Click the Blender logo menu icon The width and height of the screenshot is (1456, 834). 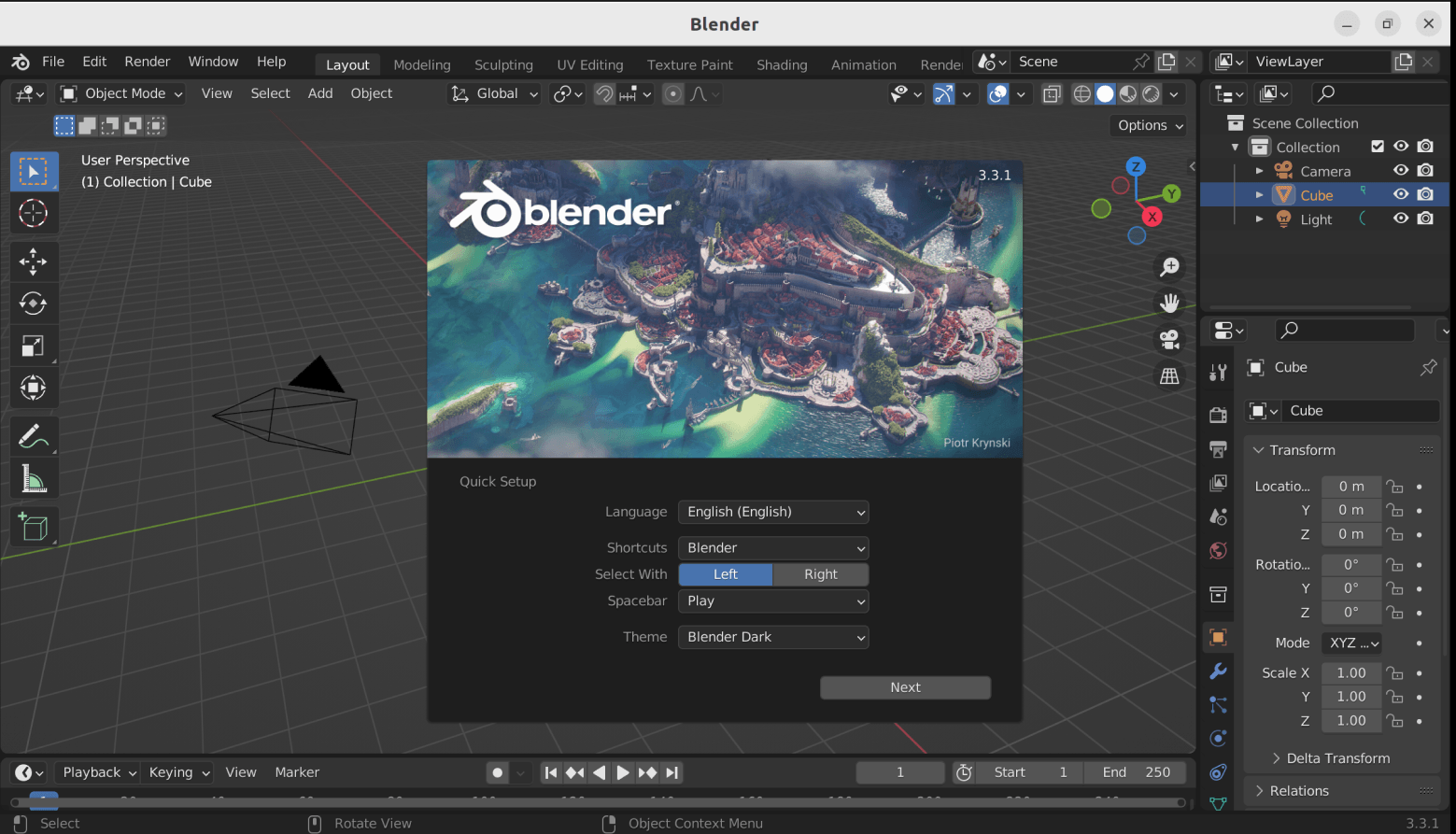click(21, 62)
